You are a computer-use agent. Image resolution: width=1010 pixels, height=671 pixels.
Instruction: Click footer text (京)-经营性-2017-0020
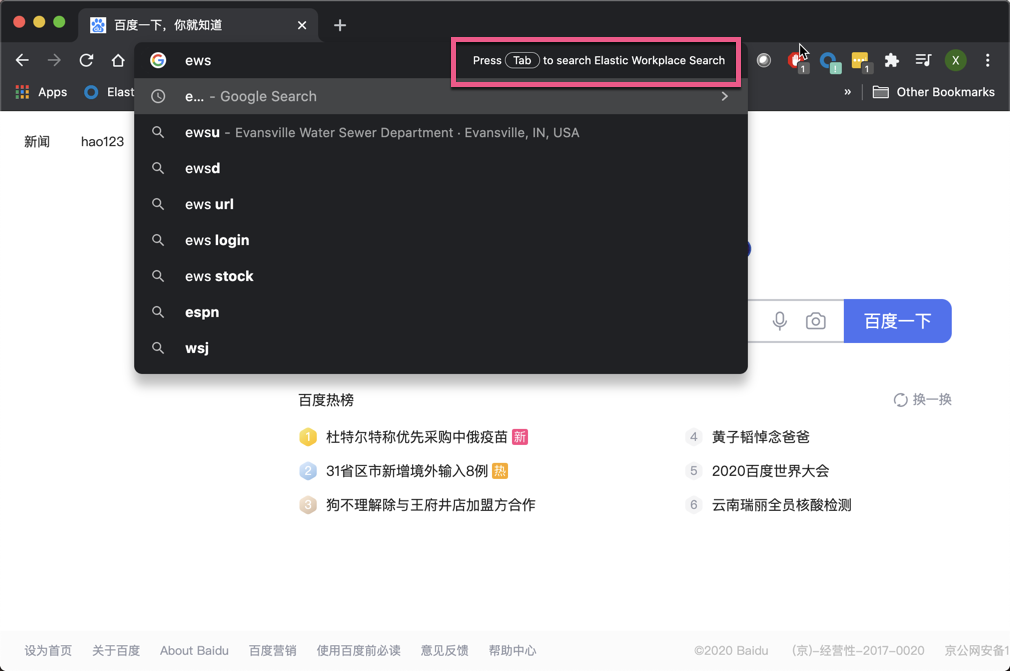click(857, 651)
